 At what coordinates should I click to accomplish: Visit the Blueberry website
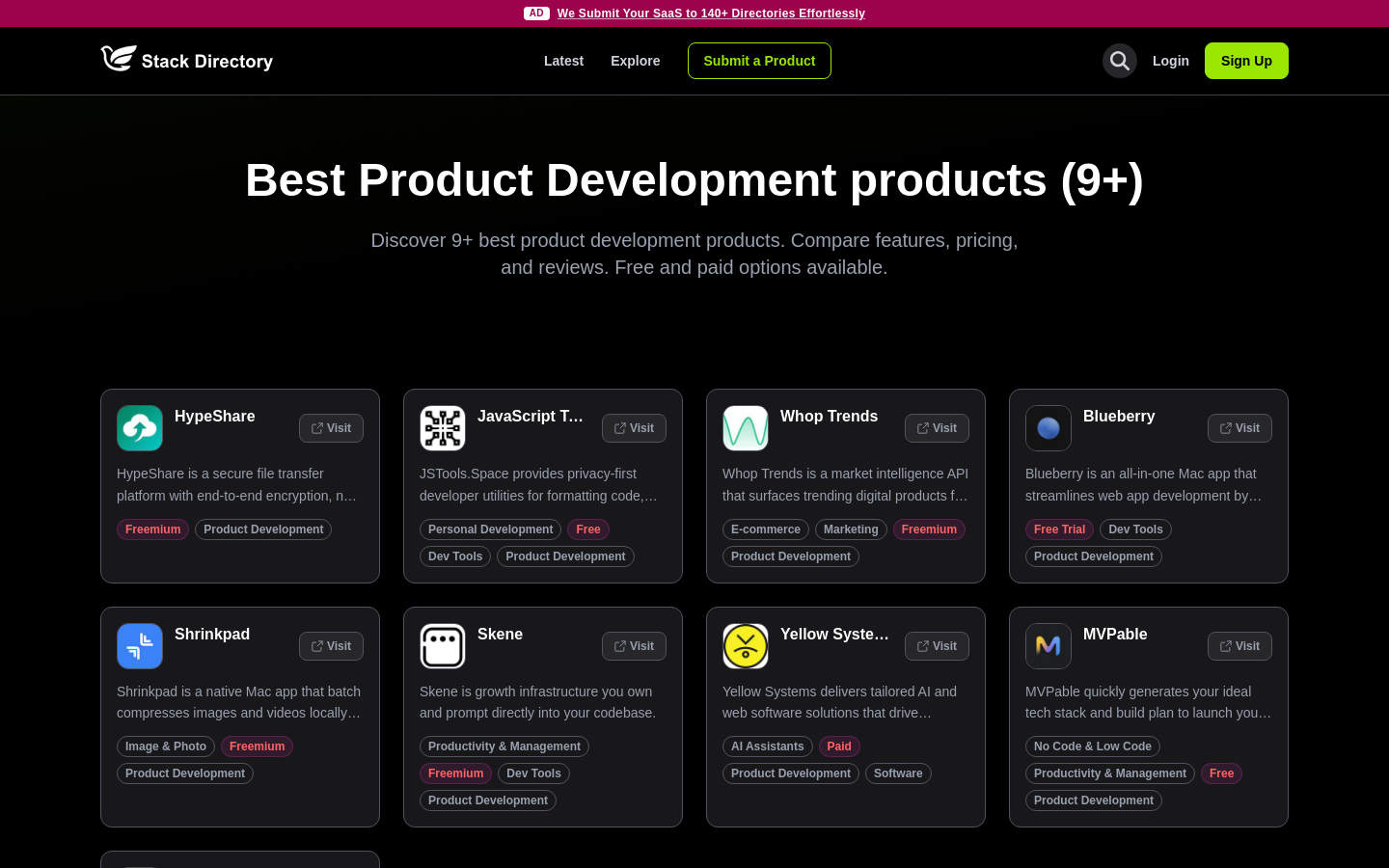point(1239,428)
